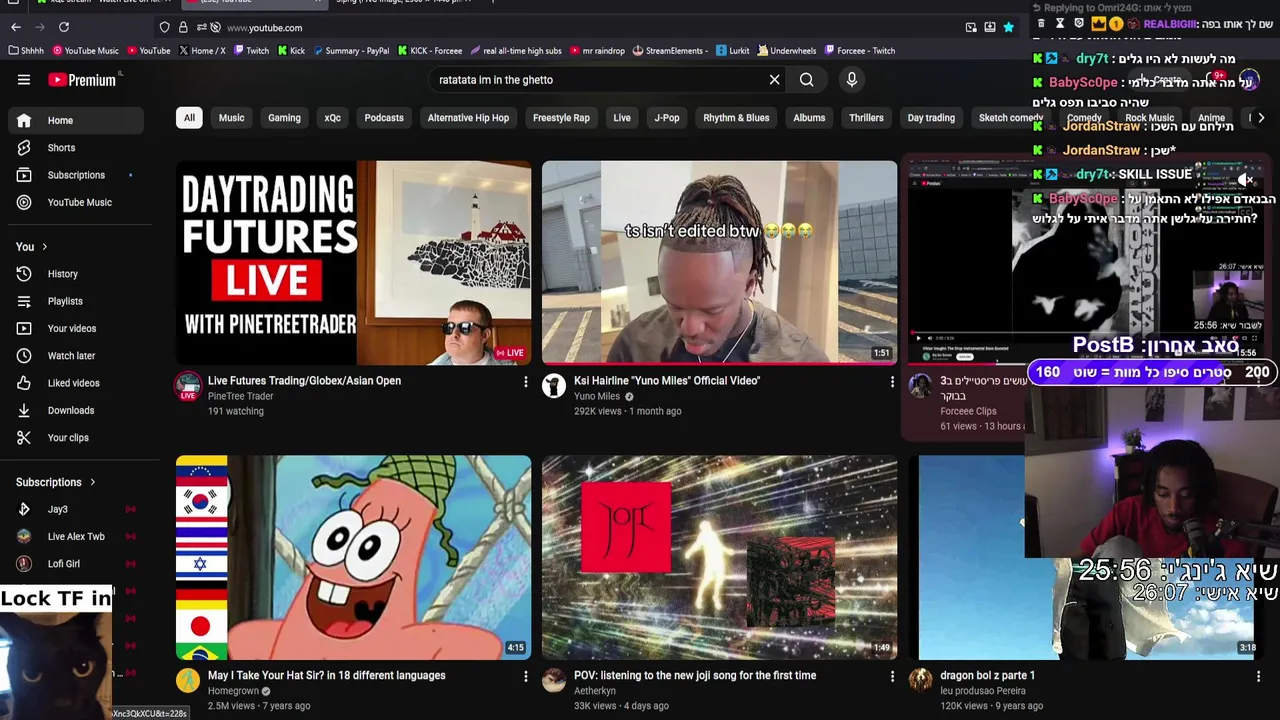Click the www.youtube.com address bar

coord(590,28)
